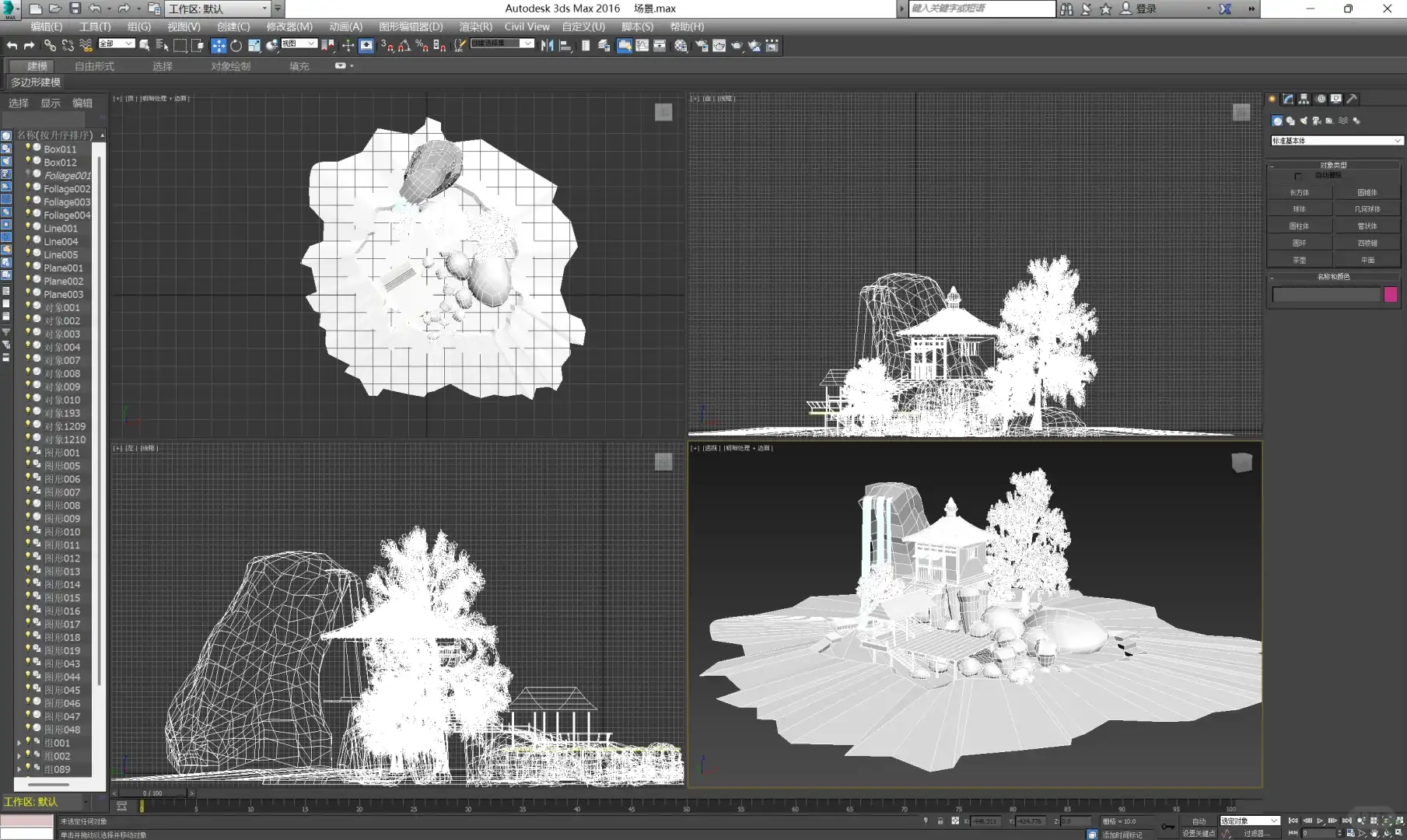Image resolution: width=1407 pixels, height=840 pixels.
Task: Click the magenta object color swatch
Action: [1391, 294]
